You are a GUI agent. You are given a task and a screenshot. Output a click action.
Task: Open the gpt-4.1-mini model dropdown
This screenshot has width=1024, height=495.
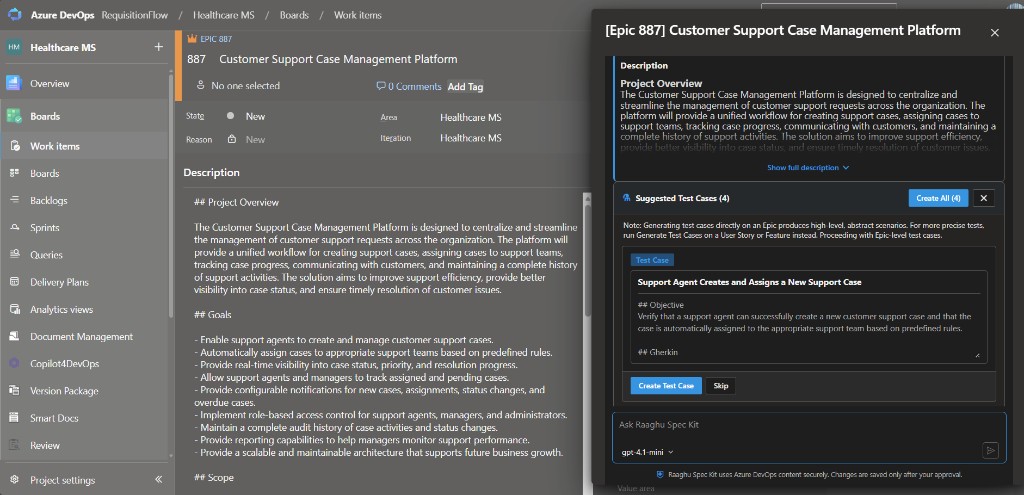(x=647, y=452)
